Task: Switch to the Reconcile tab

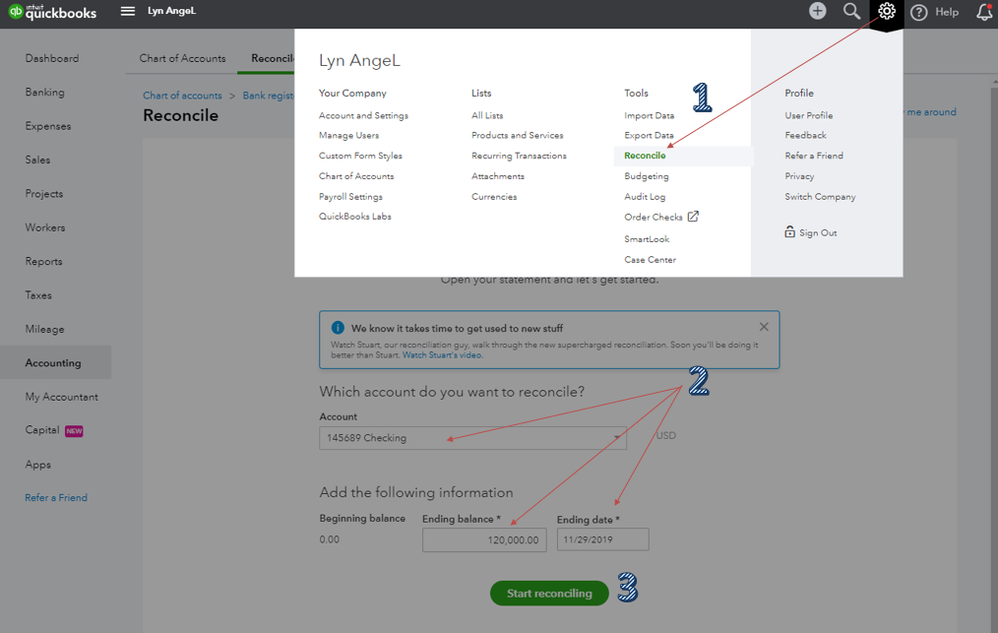Action: pos(272,58)
